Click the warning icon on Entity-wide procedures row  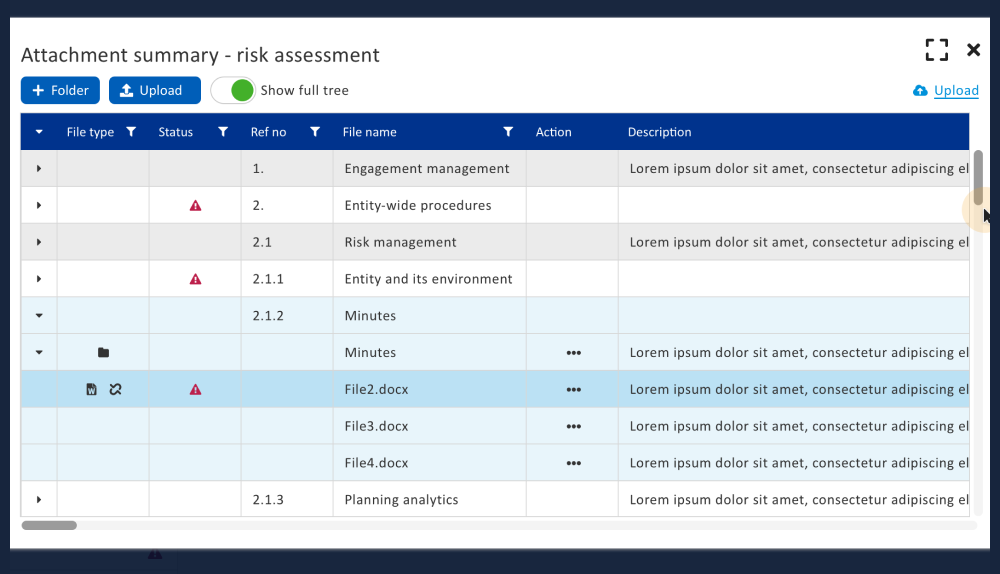195,206
